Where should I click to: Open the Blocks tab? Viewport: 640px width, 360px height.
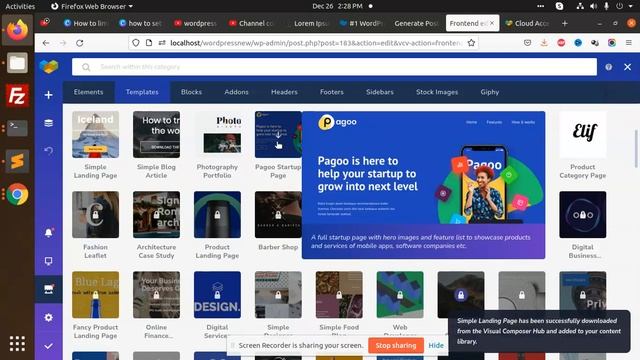coord(191,92)
